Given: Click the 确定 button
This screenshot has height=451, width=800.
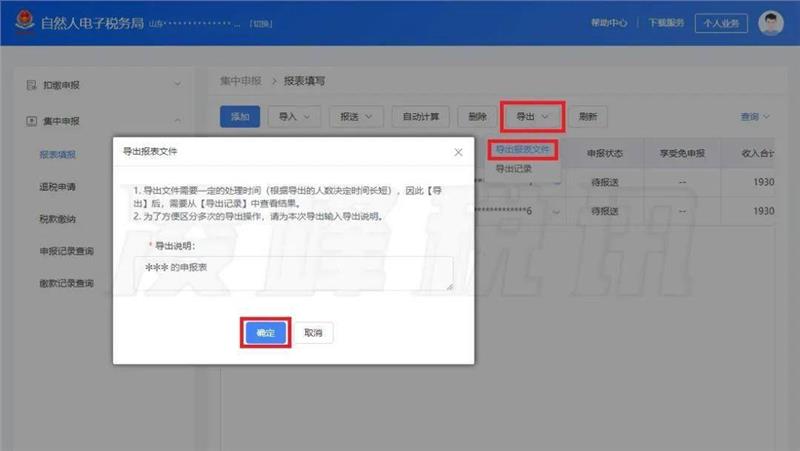Looking at the screenshot, I should pos(265,332).
